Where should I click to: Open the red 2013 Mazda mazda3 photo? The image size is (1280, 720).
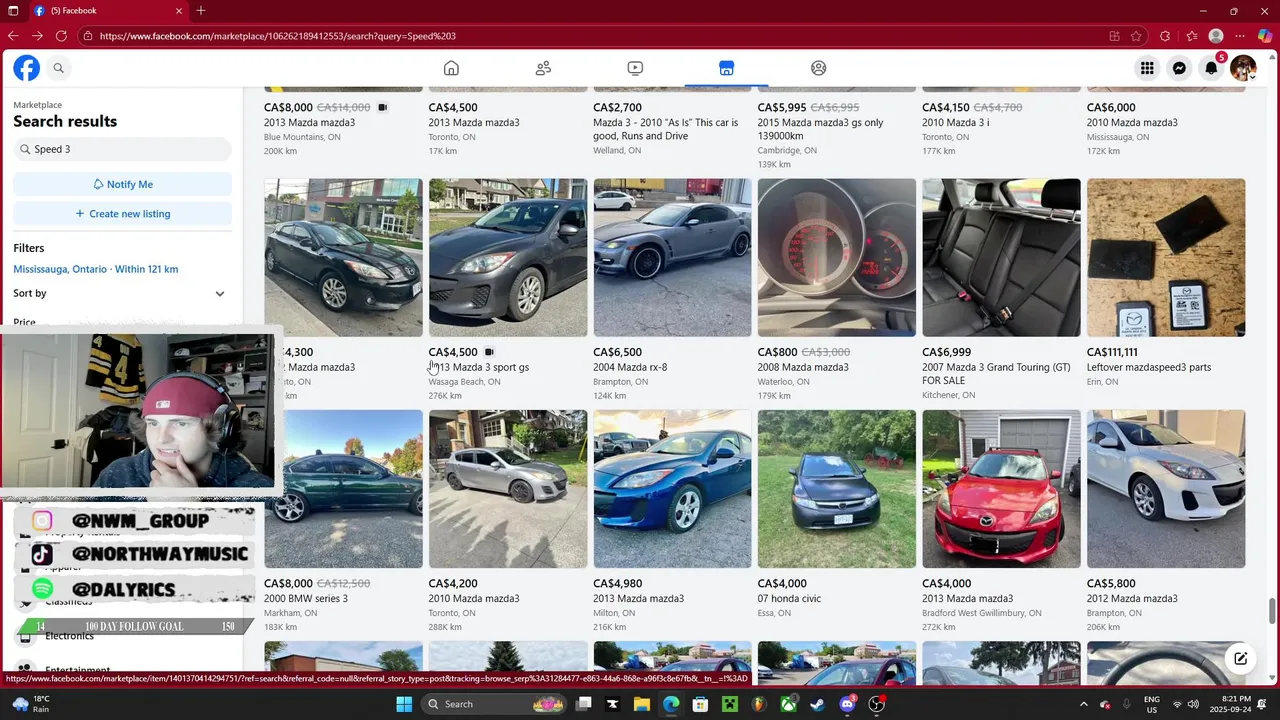pyautogui.click(x=1001, y=489)
